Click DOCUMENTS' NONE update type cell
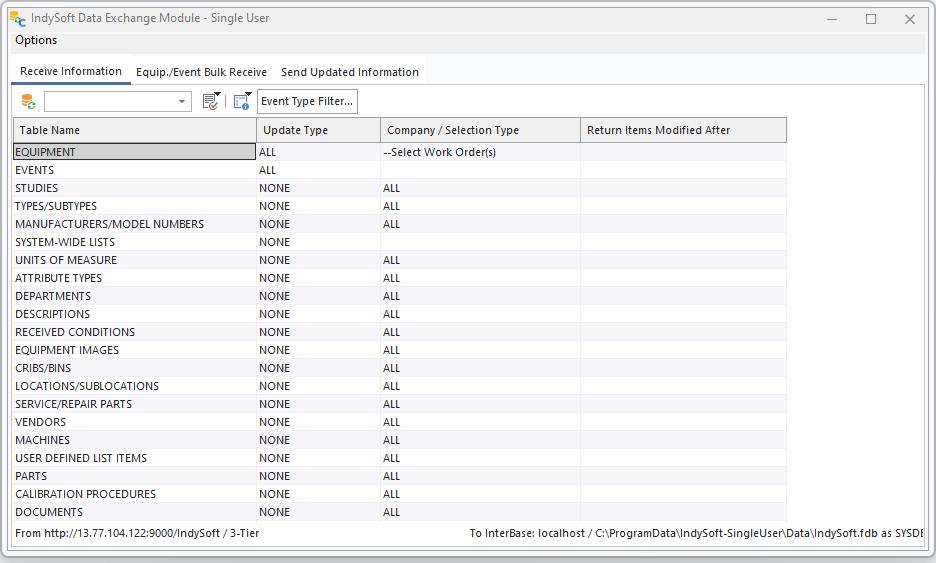Viewport: 936px width, 563px height. point(318,512)
